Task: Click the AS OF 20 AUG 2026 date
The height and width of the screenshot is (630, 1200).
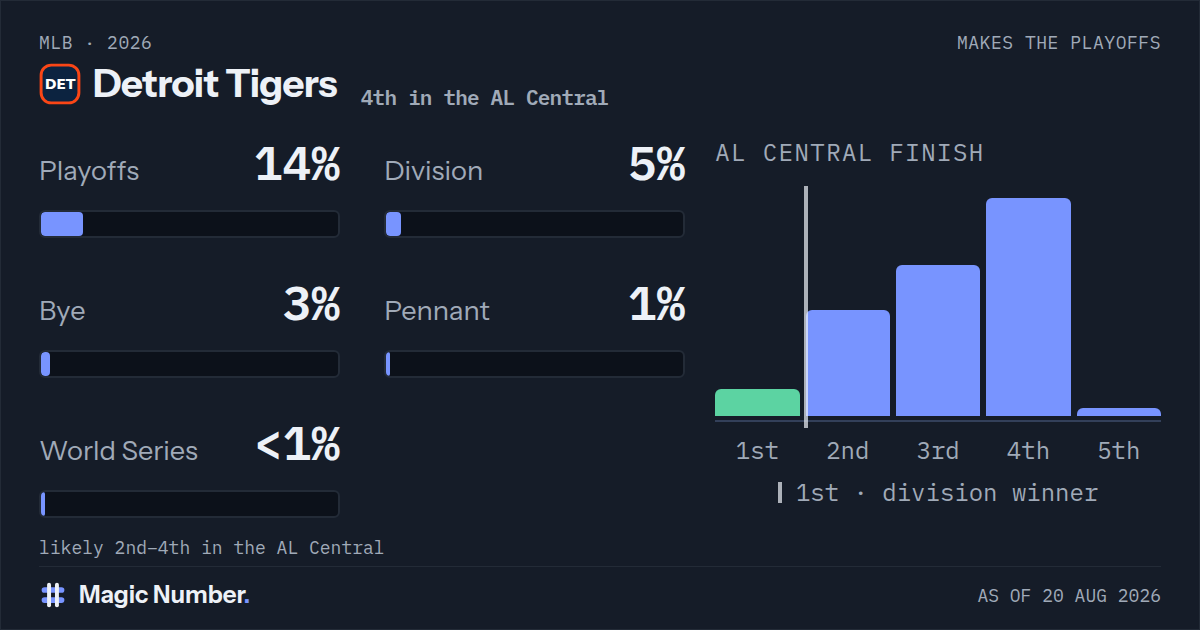Action: coord(1069,596)
